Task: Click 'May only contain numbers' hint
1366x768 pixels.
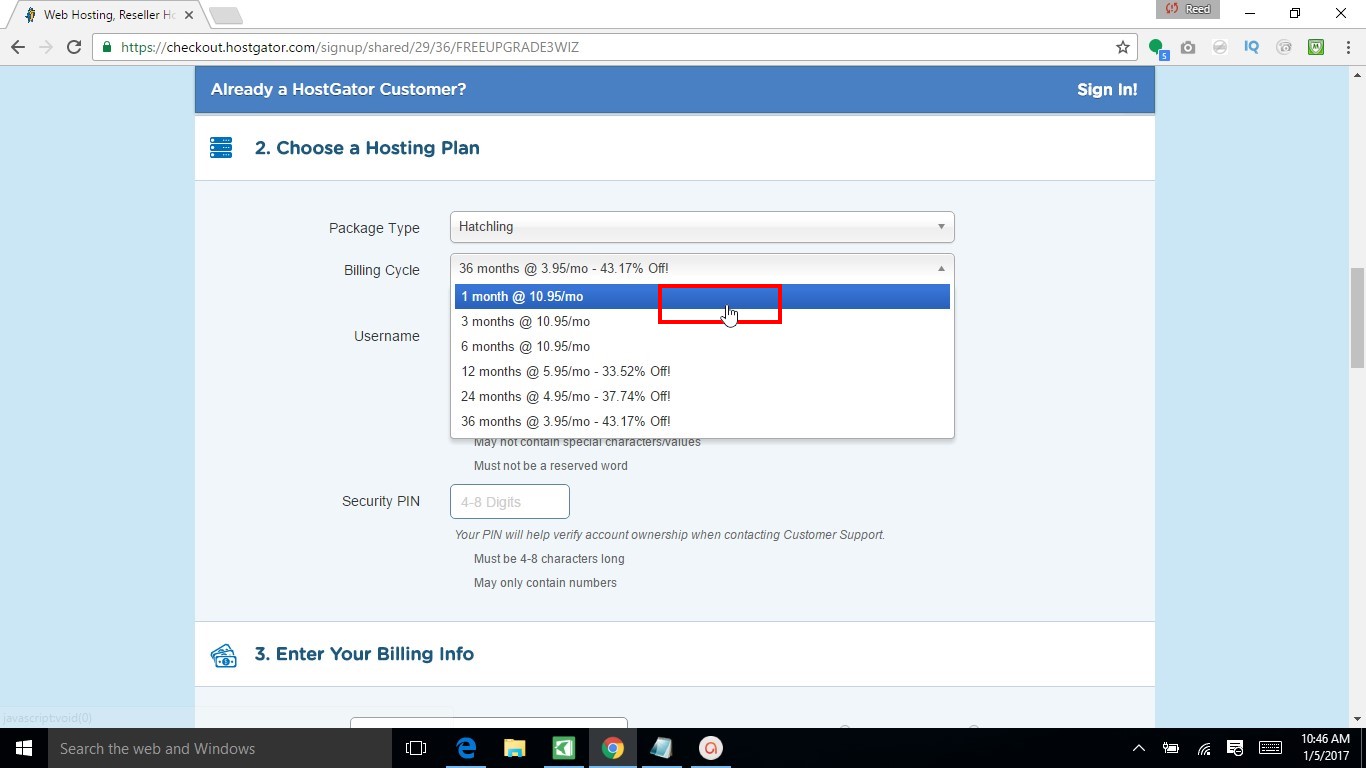Action: pos(545,583)
